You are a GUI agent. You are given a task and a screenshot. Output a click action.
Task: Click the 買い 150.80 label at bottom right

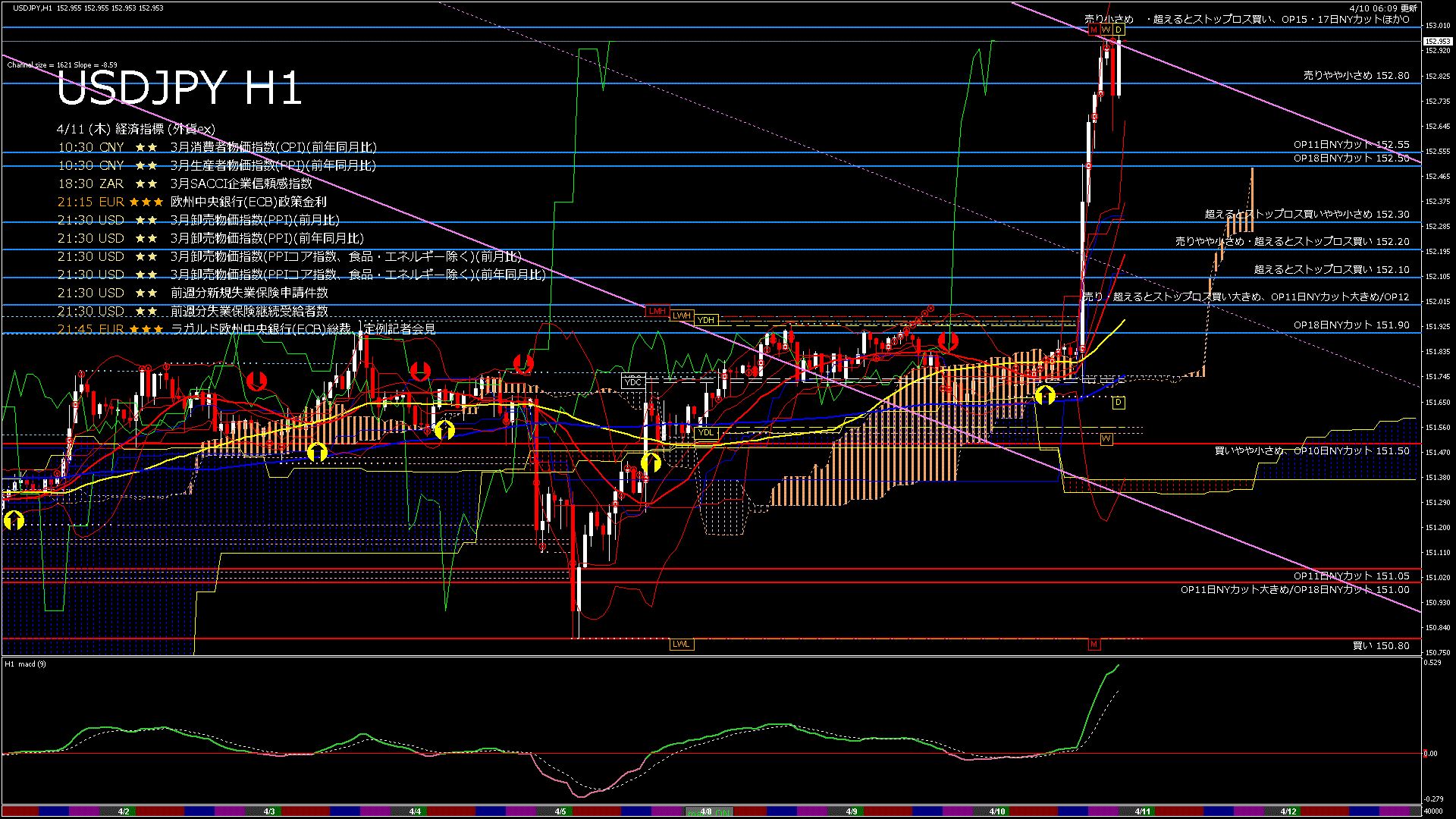click(x=1381, y=646)
